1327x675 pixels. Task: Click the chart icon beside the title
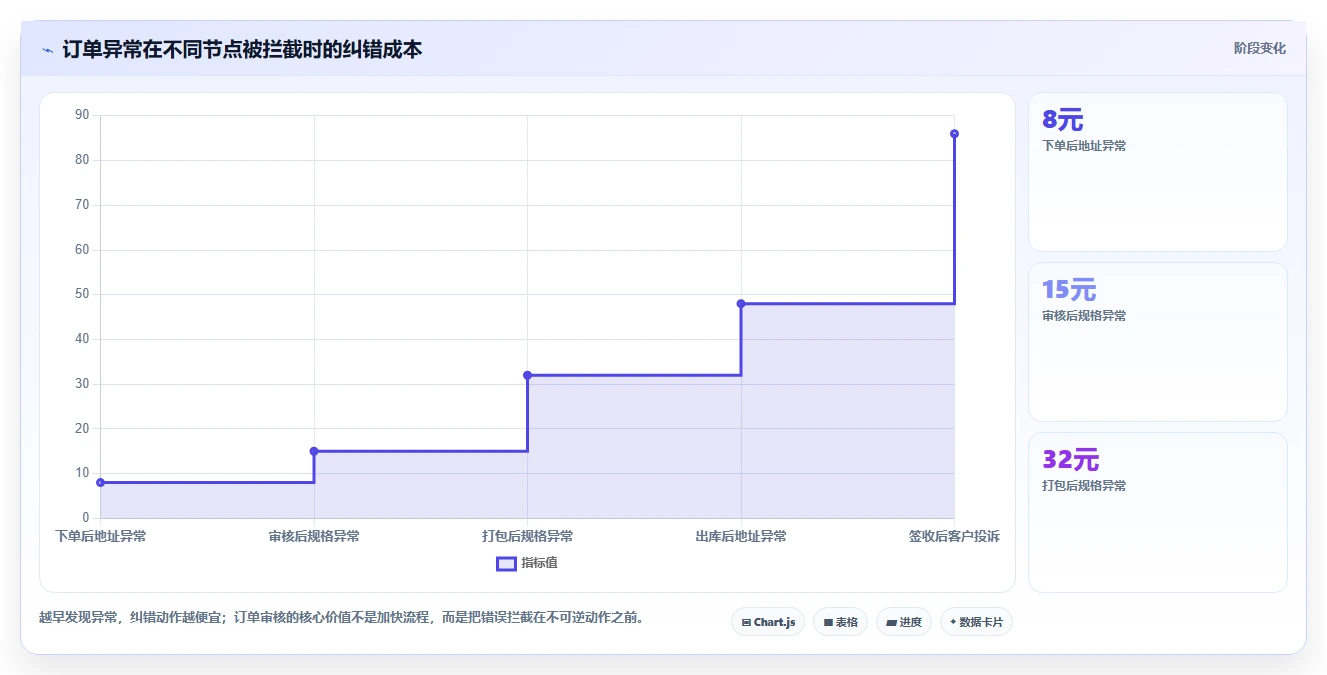click(x=47, y=50)
